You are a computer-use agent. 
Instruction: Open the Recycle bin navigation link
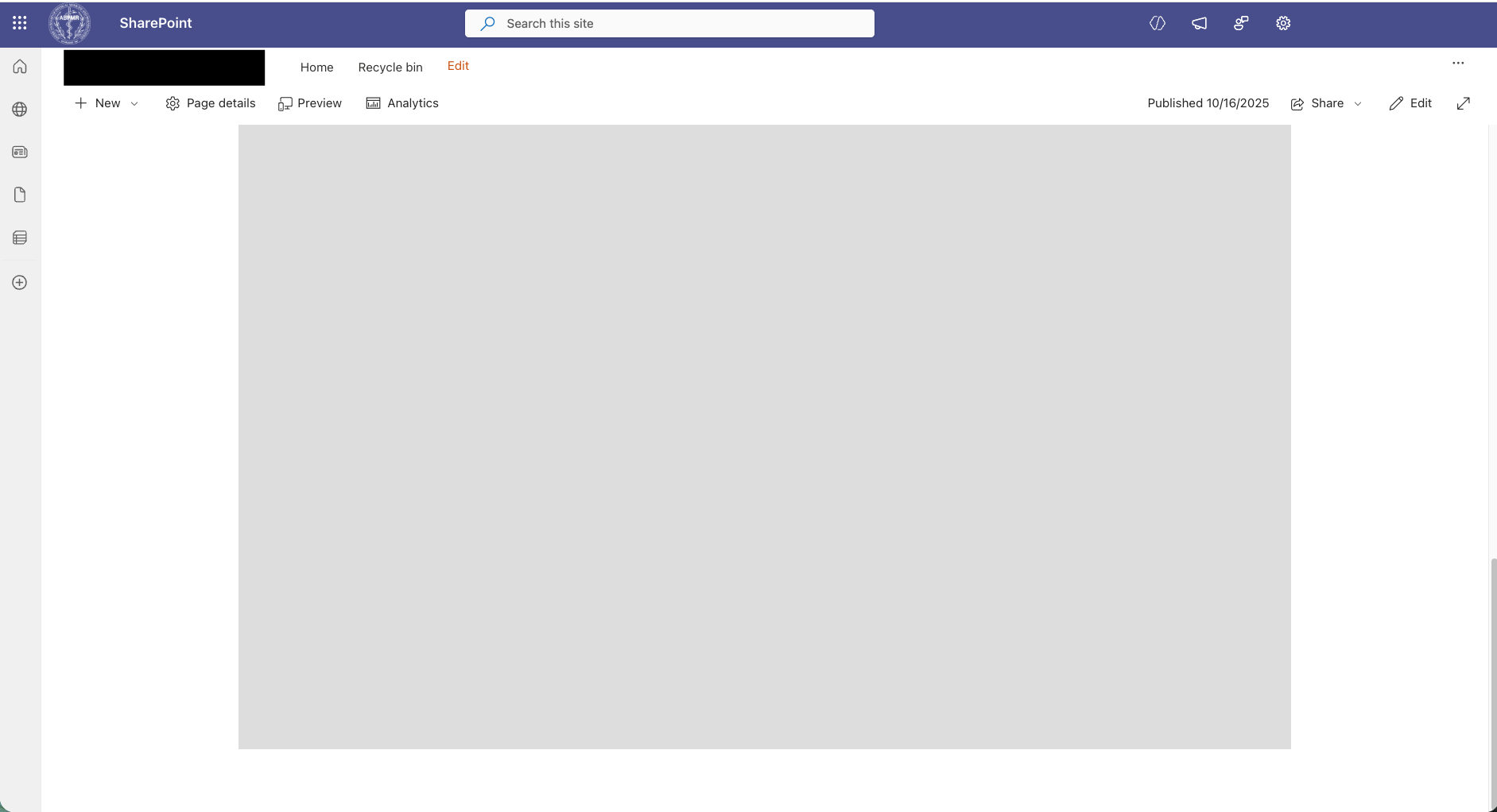pyautogui.click(x=390, y=68)
